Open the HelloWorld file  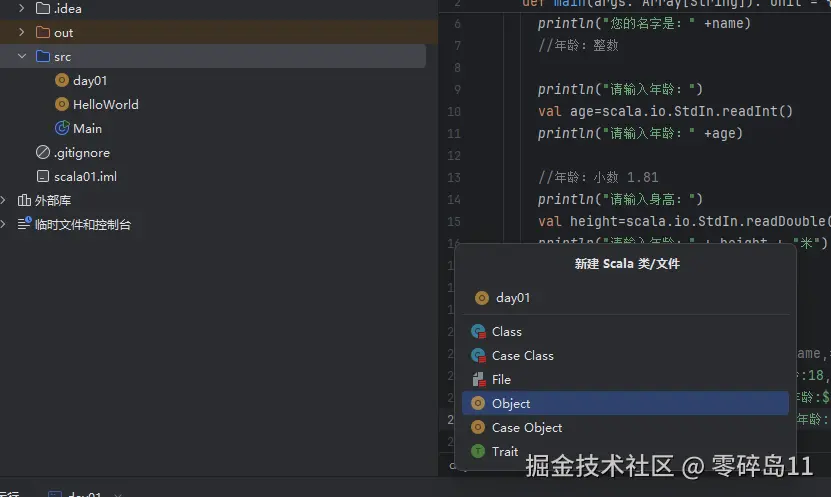[x=105, y=104]
